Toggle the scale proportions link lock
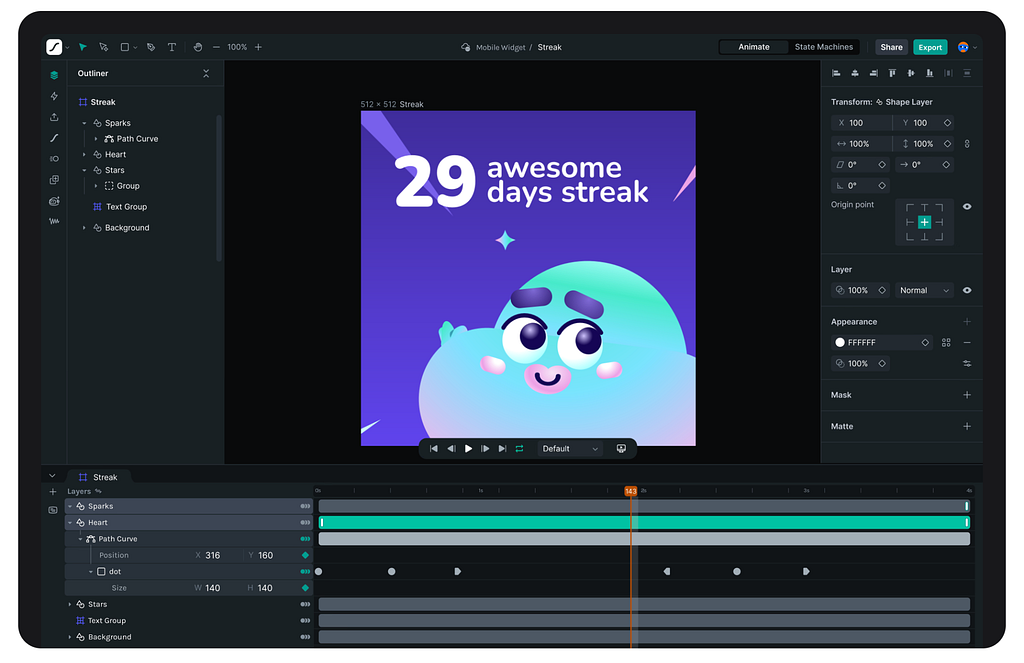Image resolution: width=1024 pixels, height=663 pixels. point(967,144)
